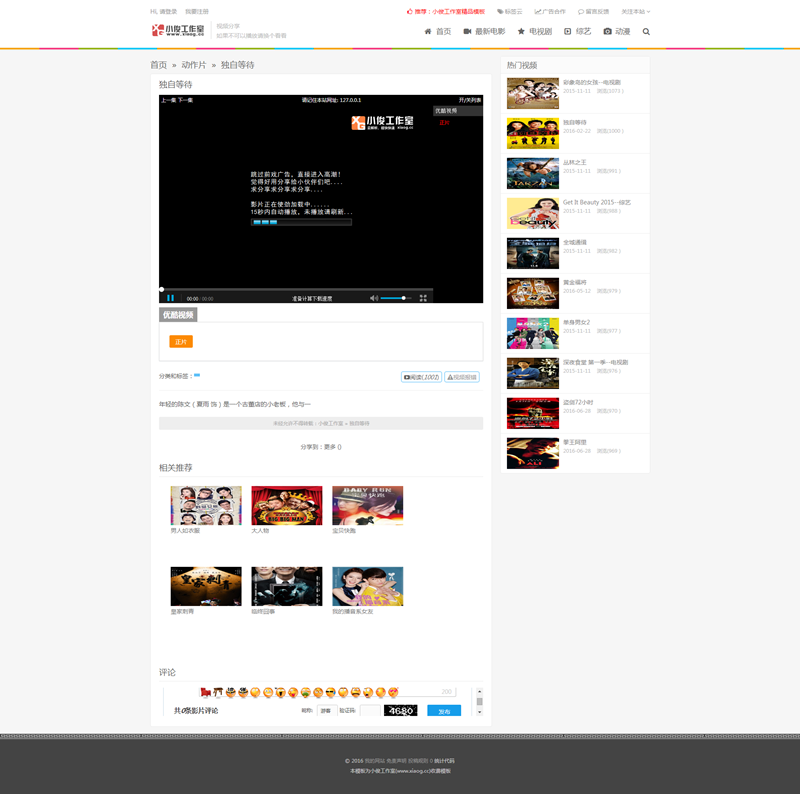Toggle the player fullscreen icon

(x=423, y=298)
